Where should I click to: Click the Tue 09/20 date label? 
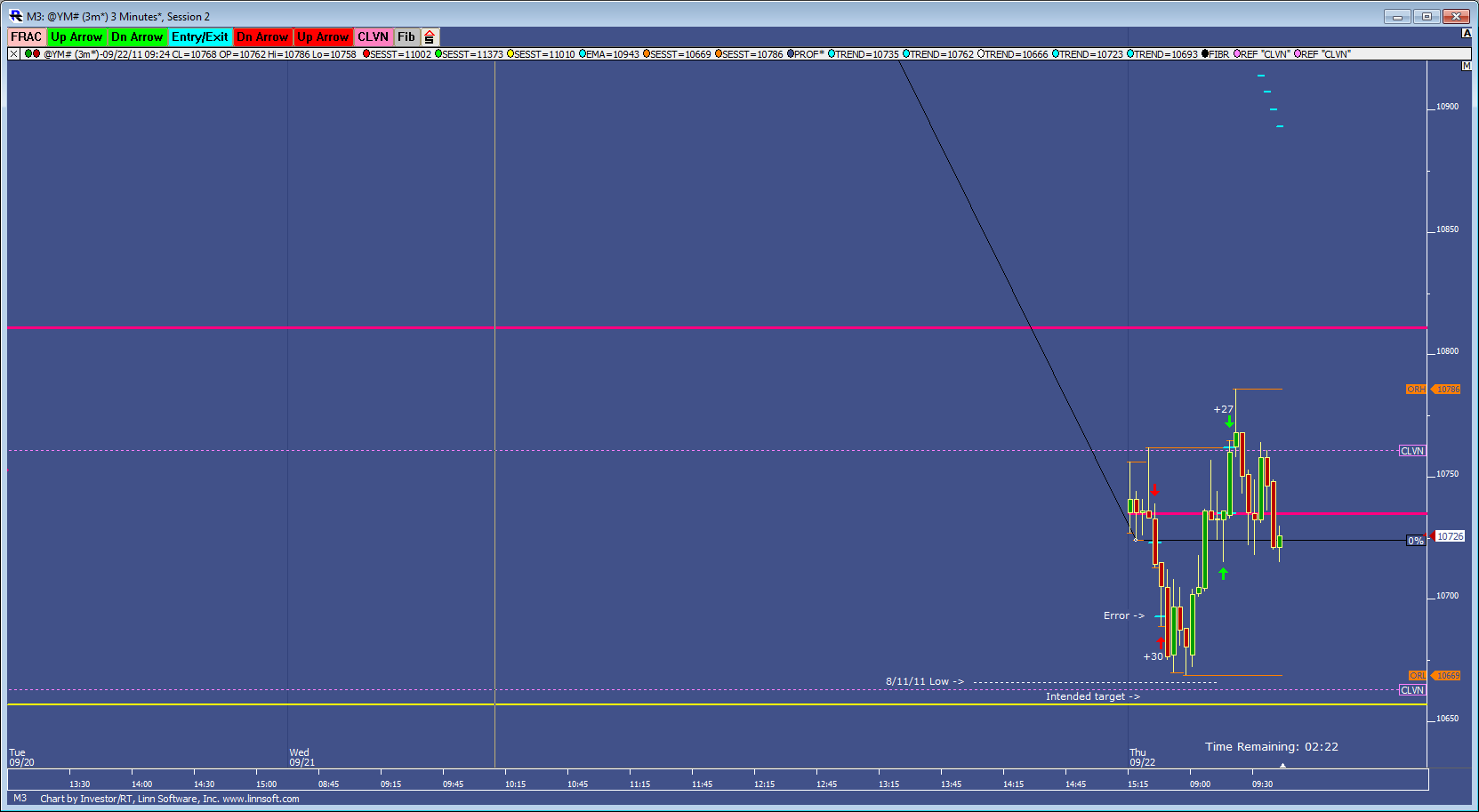coord(21,758)
